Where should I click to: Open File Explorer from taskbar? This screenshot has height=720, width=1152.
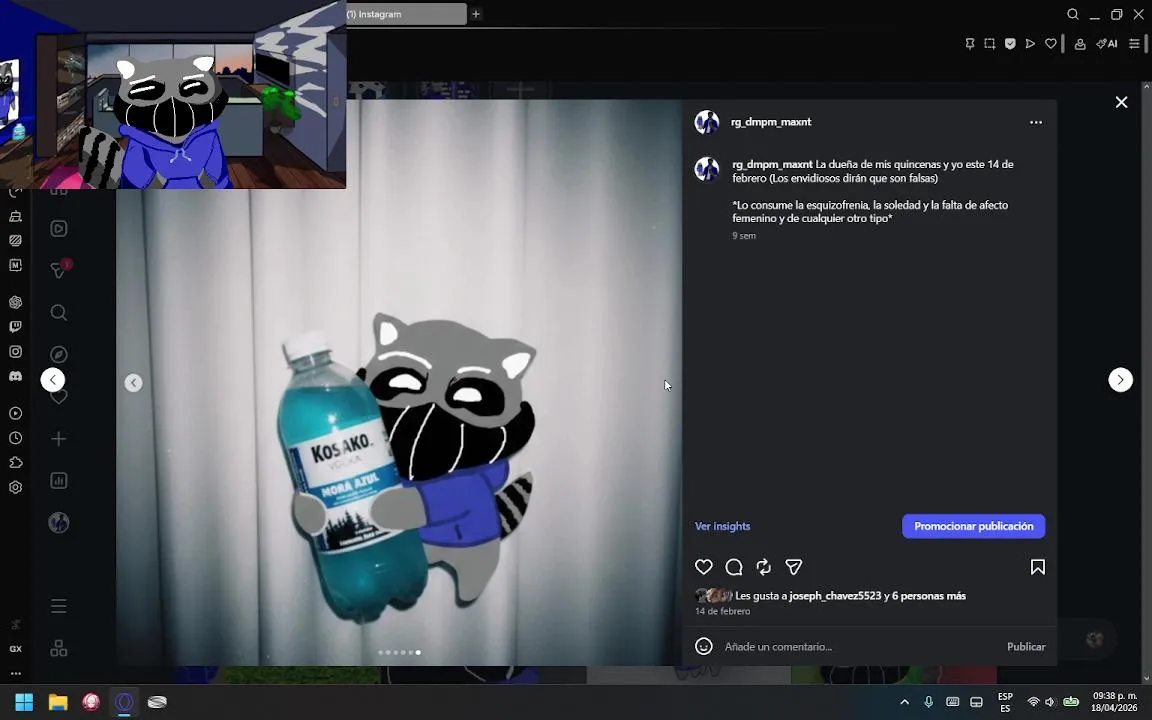[58, 702]
